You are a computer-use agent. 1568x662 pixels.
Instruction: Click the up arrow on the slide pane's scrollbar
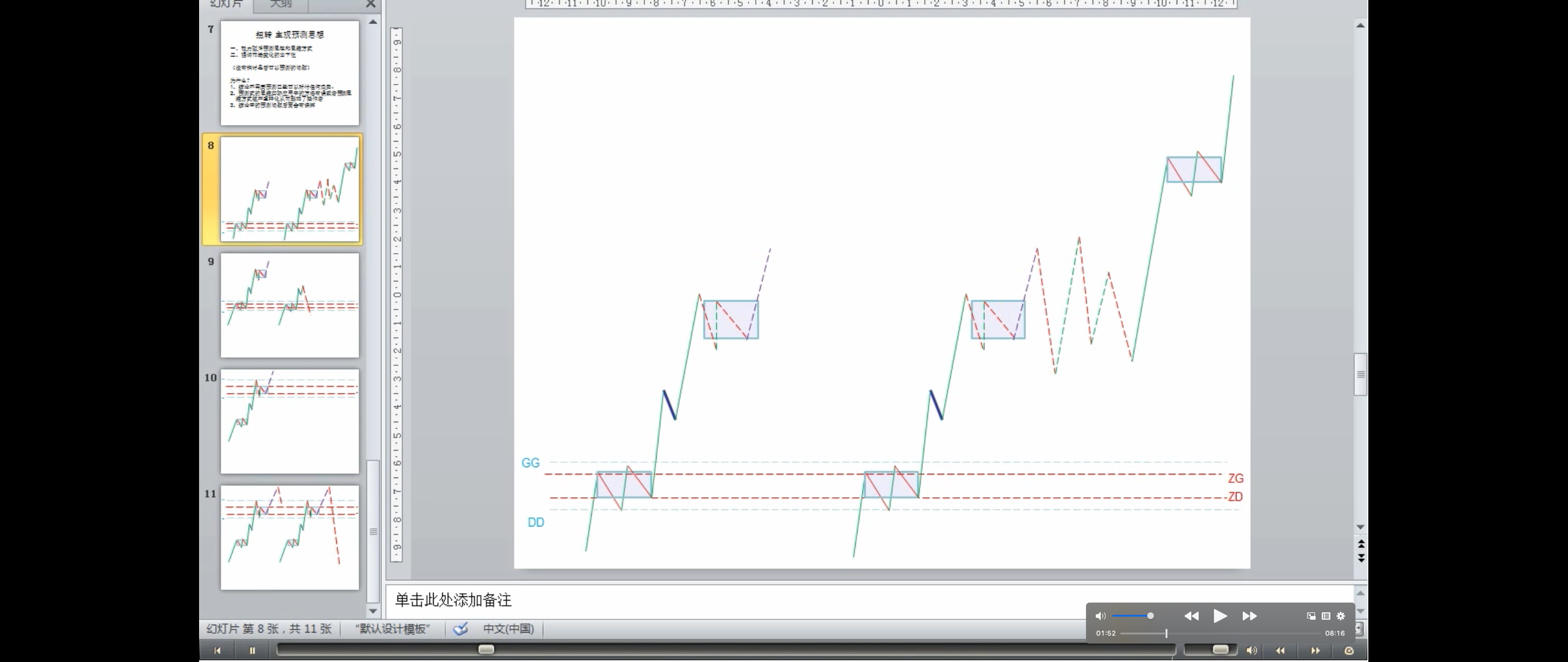(373, 22)
